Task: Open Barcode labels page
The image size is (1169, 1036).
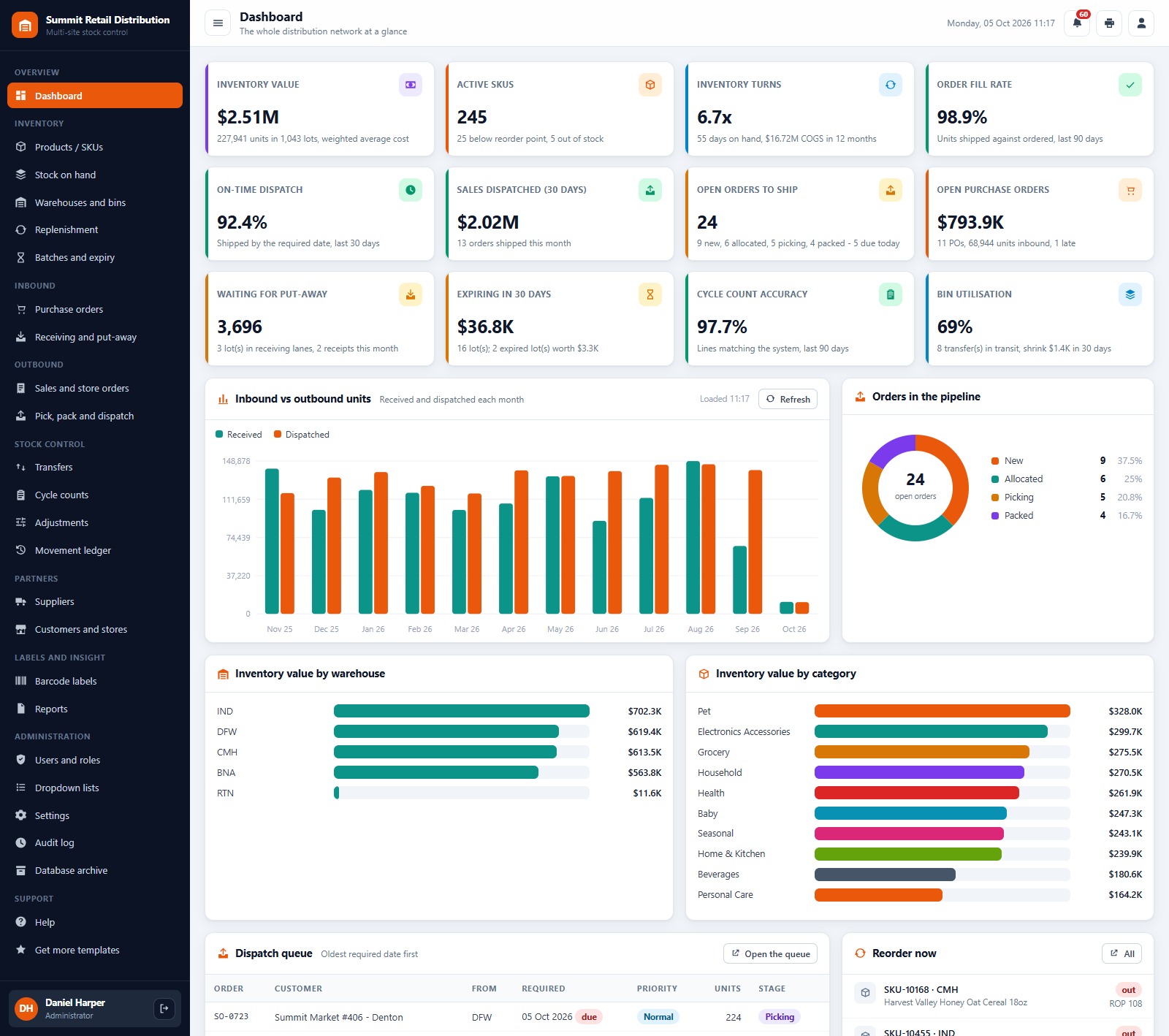Action: click(x=95, y=681)
